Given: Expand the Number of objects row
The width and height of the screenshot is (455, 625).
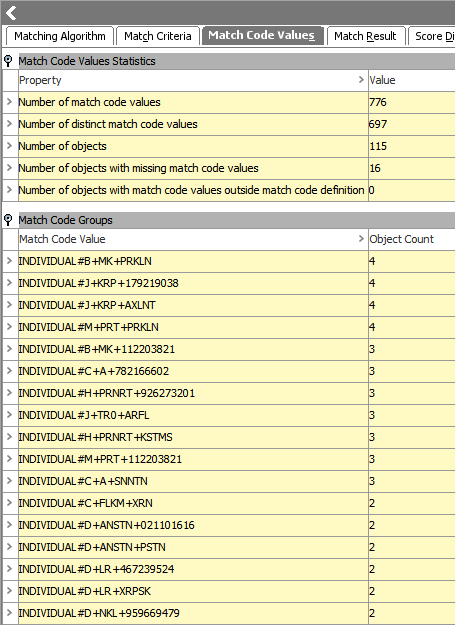Looking at the screenshot, I should pyautogui.click(x=10, y=146).
